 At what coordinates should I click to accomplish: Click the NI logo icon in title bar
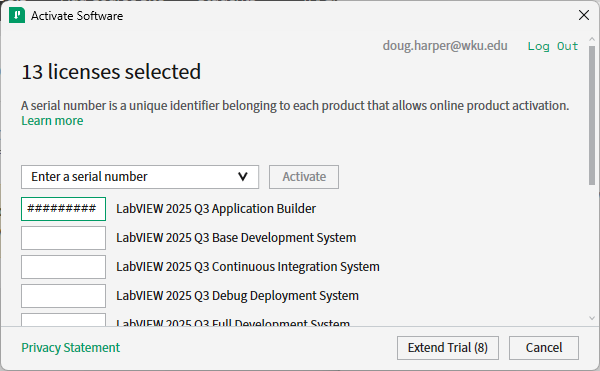point(17,16)
